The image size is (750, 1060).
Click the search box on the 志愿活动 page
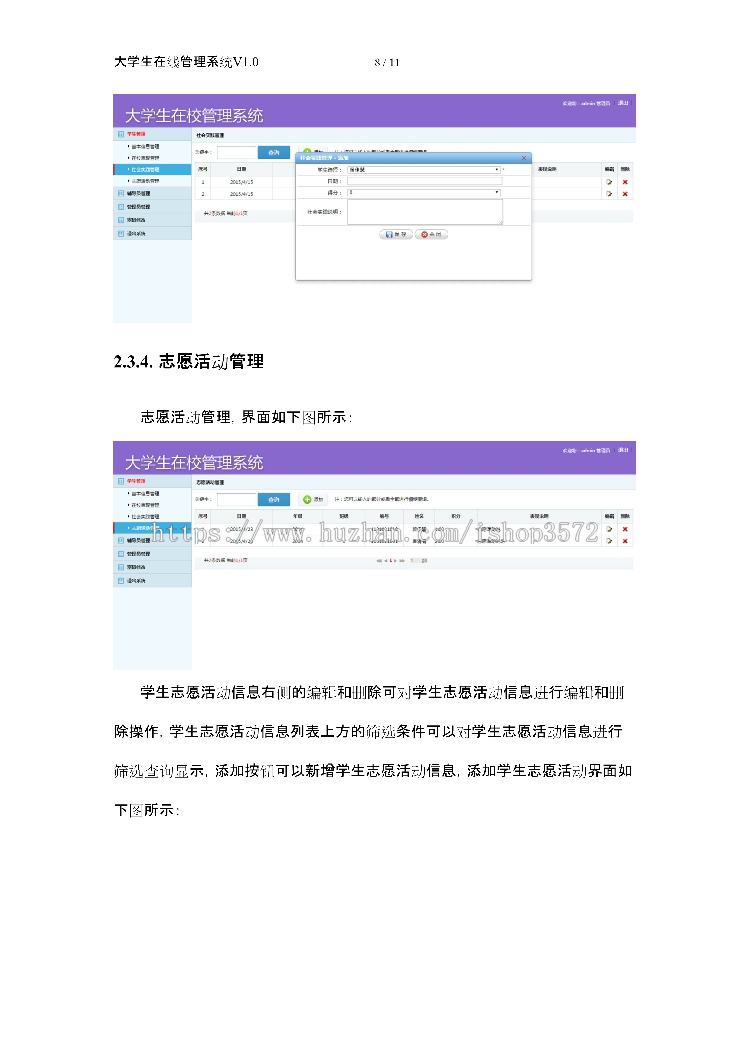coord(237,500)
